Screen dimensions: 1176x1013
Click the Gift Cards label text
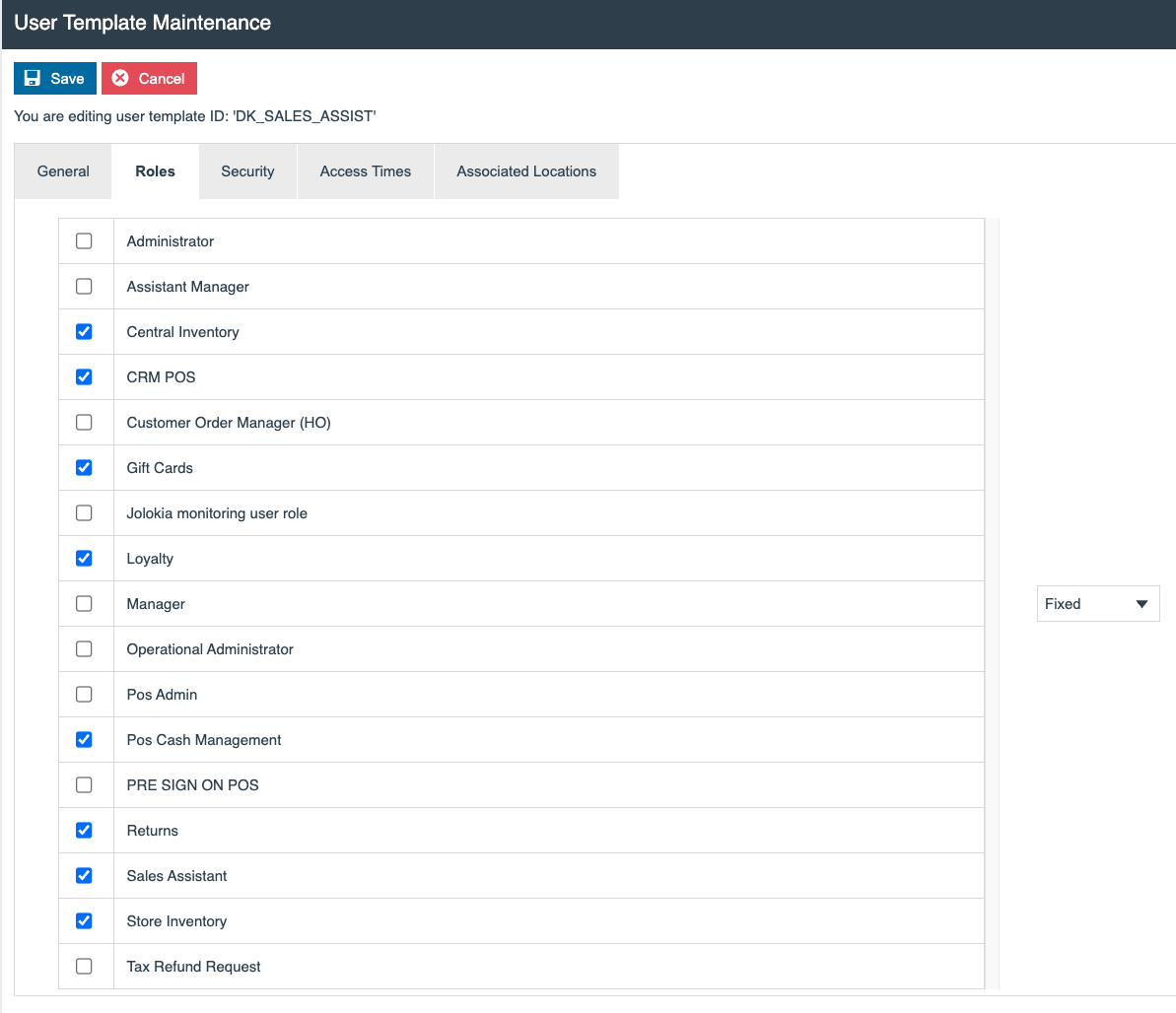[160, 468]
